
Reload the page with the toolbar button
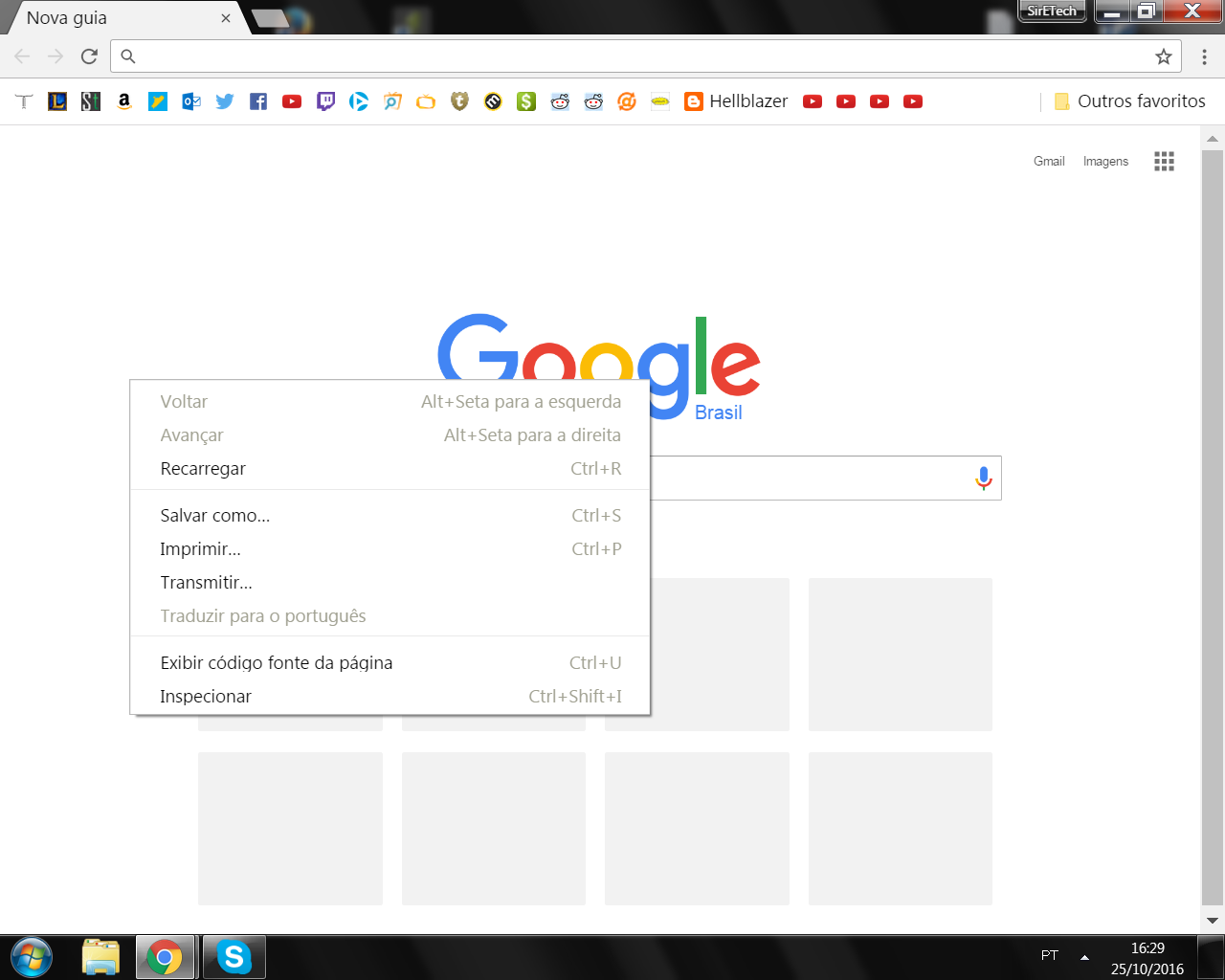89,56
